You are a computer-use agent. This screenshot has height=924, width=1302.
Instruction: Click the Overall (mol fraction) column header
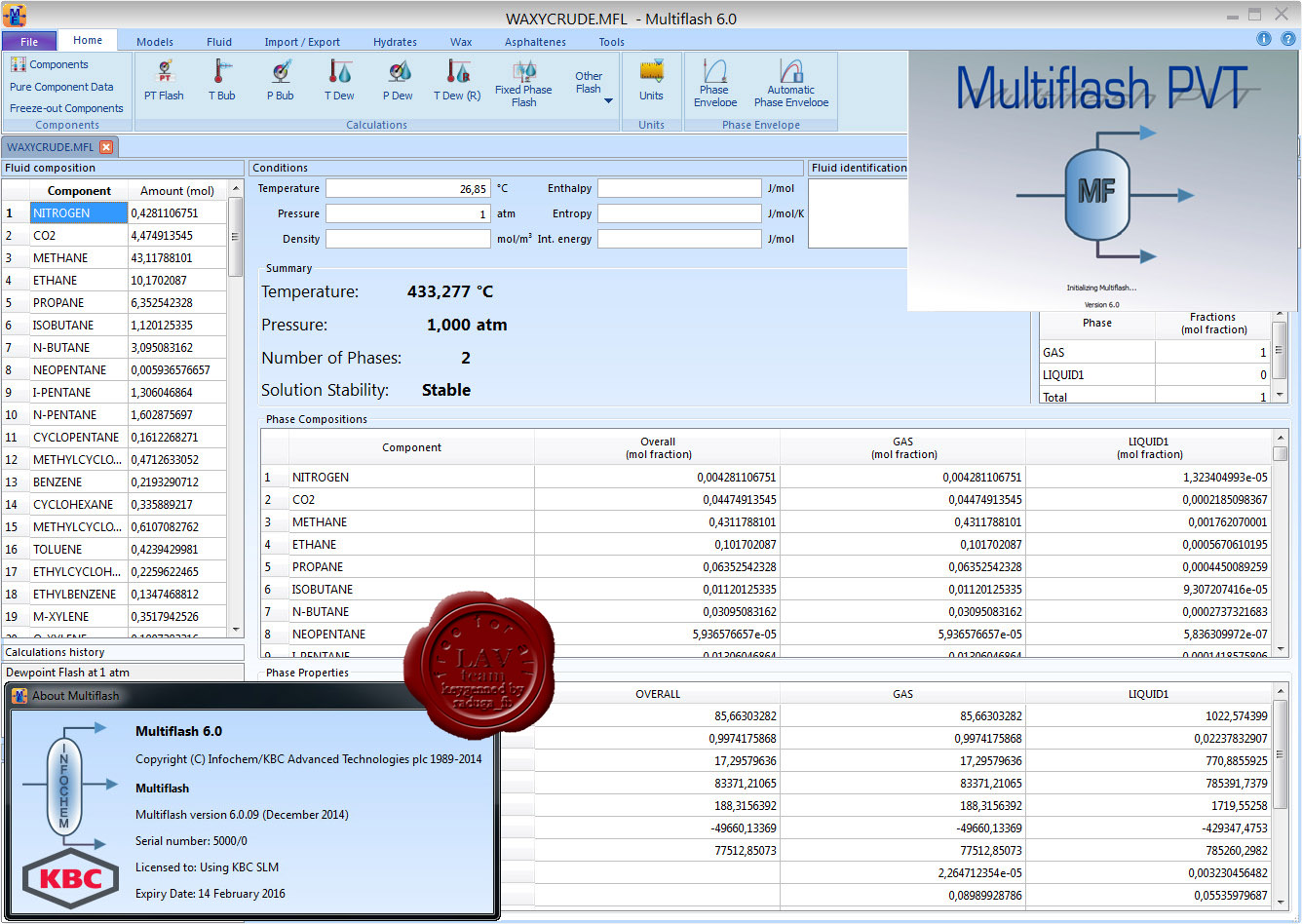(658, 447)
